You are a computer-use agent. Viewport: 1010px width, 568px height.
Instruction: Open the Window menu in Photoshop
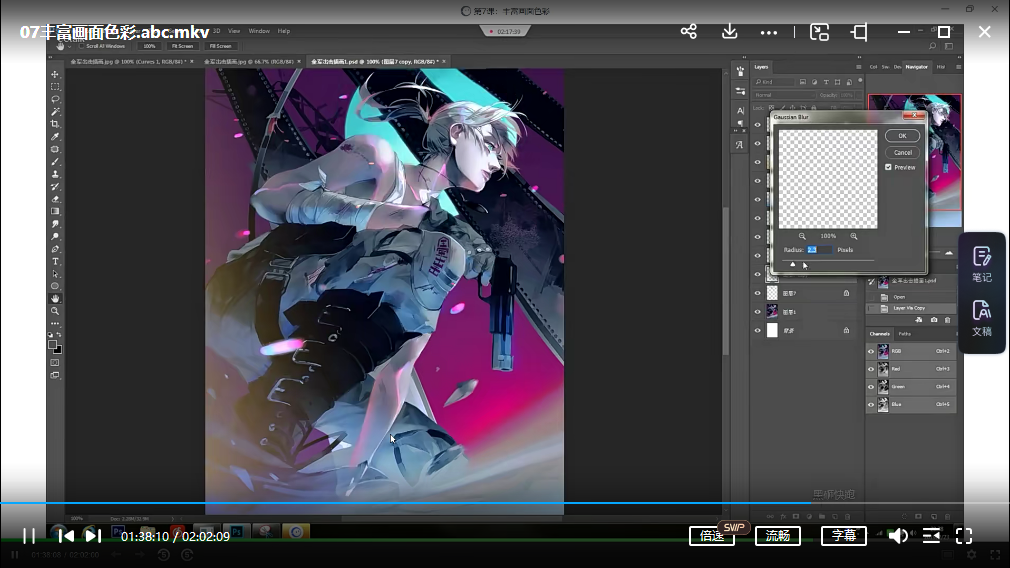[x=259, y=31]
